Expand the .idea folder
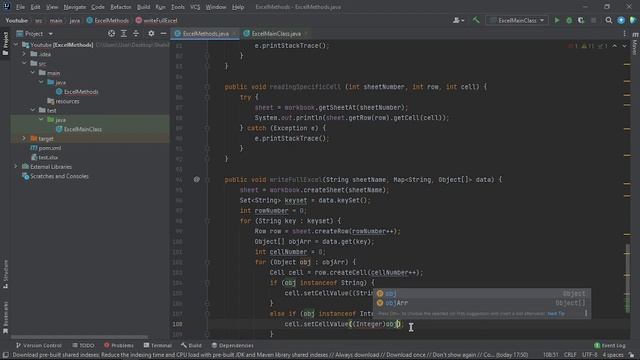640x360 pixels. coord(24,54)
